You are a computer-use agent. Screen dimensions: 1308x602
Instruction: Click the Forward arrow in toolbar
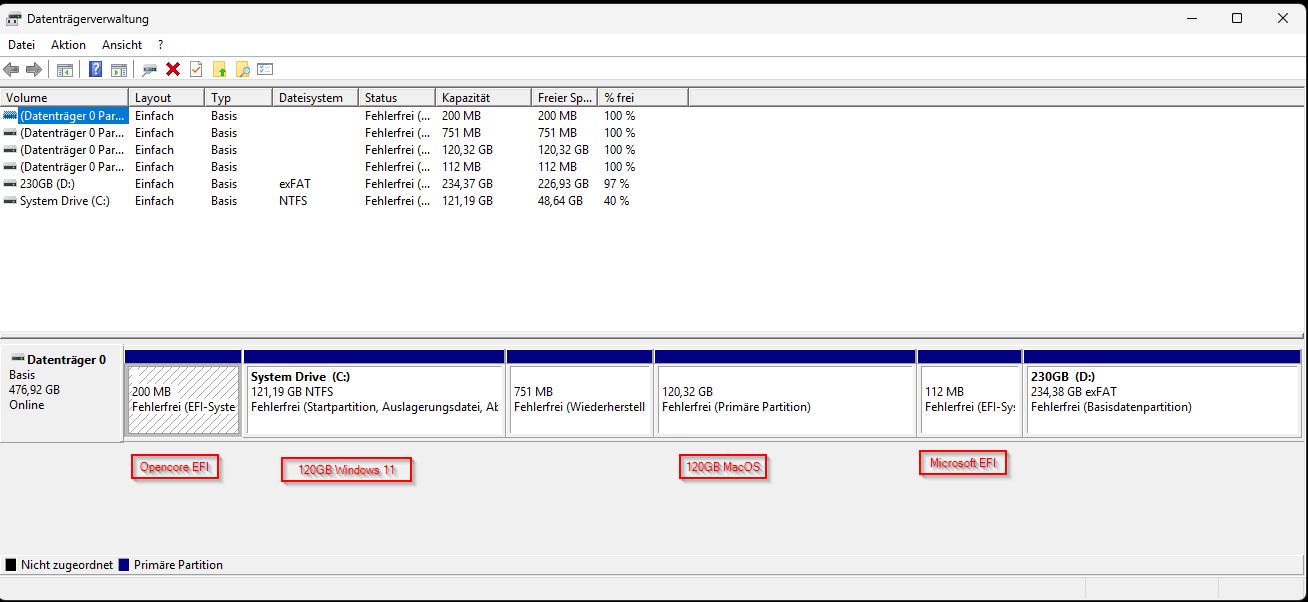[x=34, y=69]
